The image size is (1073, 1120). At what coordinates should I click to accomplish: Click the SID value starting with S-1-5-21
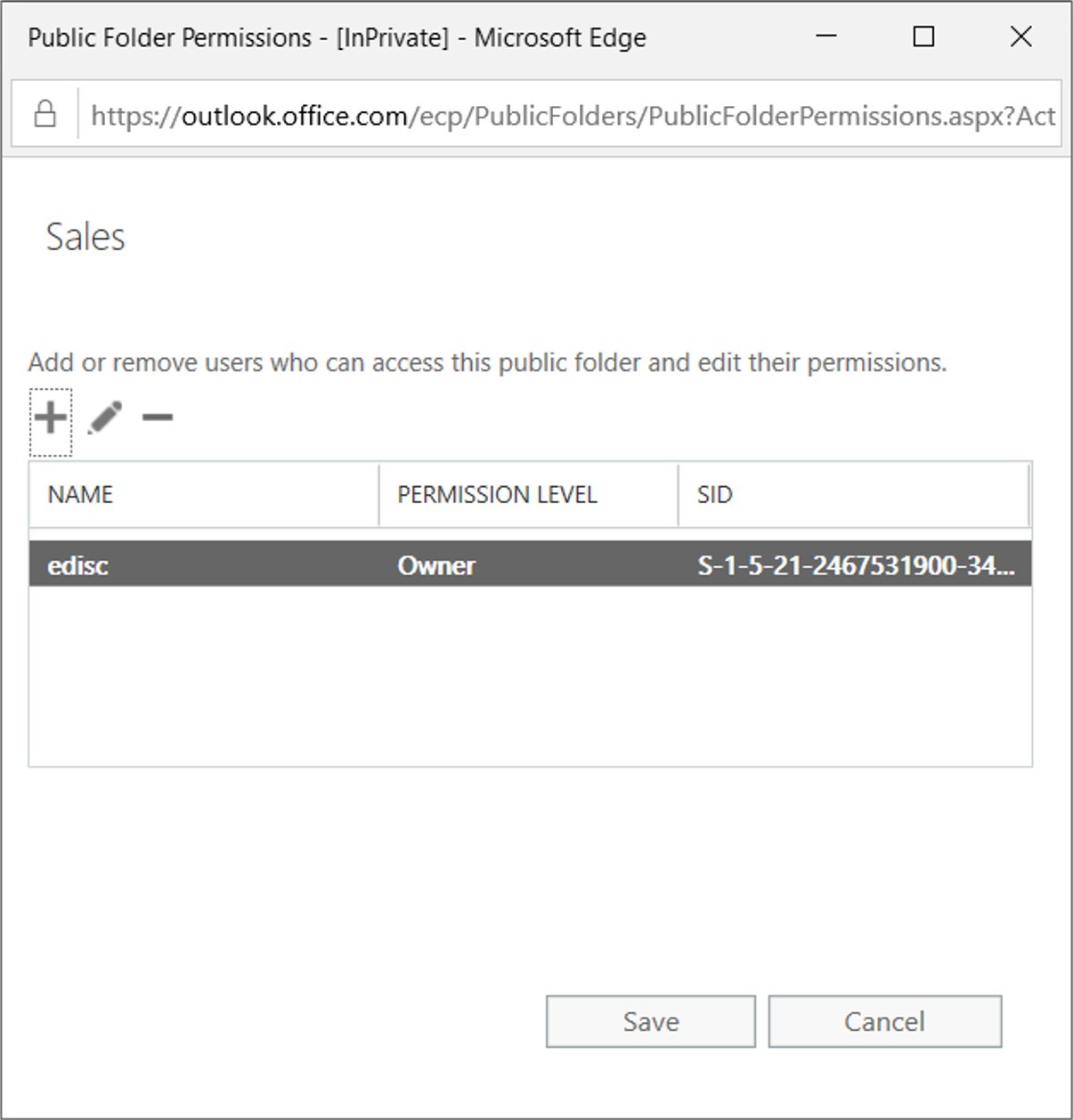pos(856,565)
